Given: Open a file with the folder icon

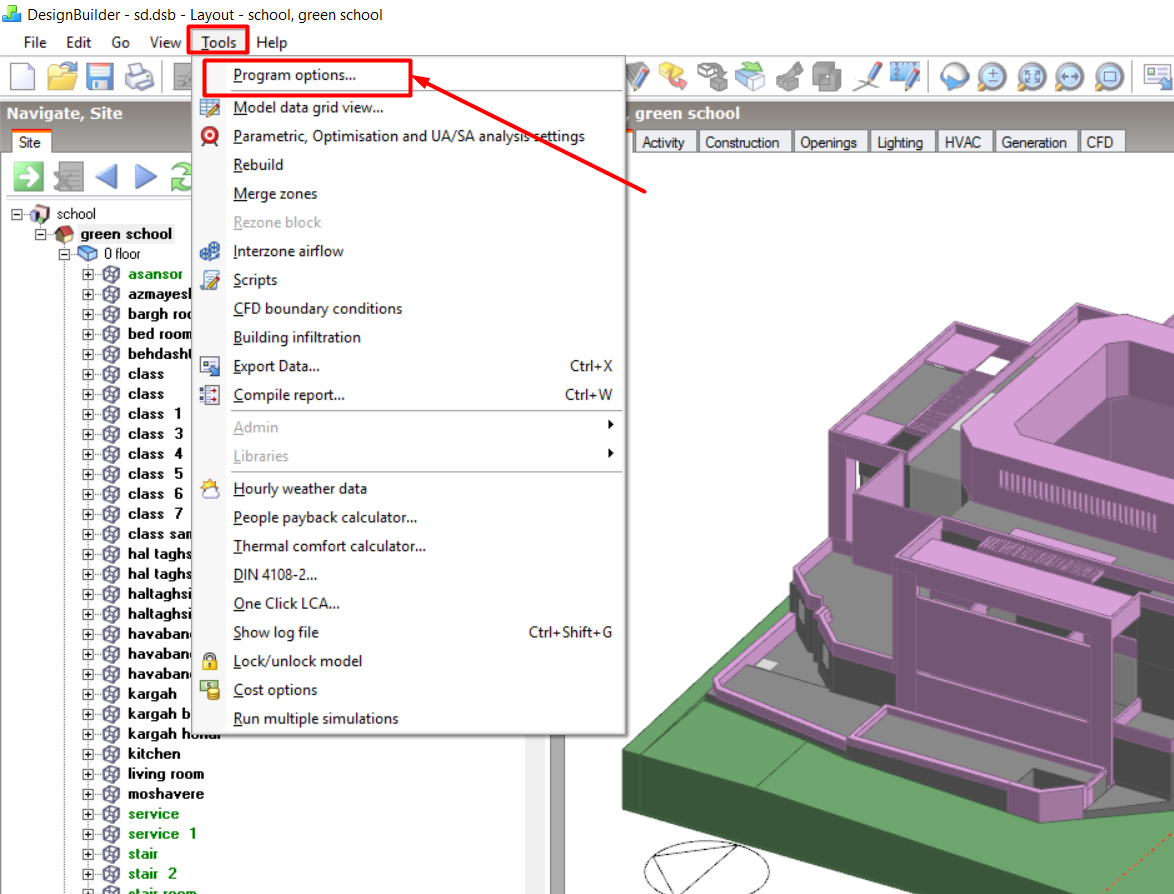Looking at the screenshot, I should click(x=61, y=76).
